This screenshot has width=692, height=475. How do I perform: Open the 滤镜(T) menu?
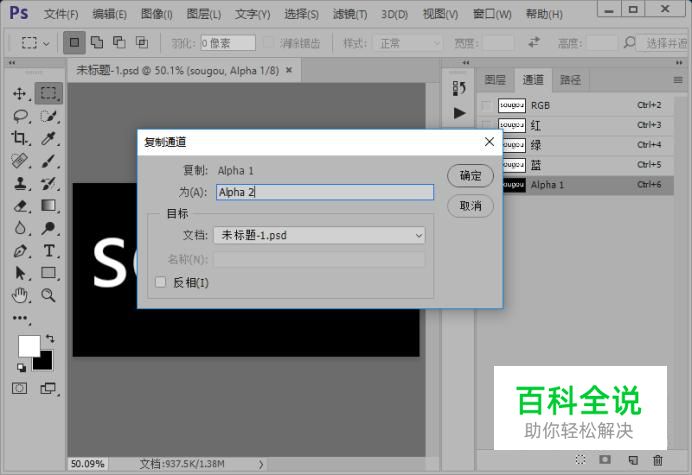point(350,14)
